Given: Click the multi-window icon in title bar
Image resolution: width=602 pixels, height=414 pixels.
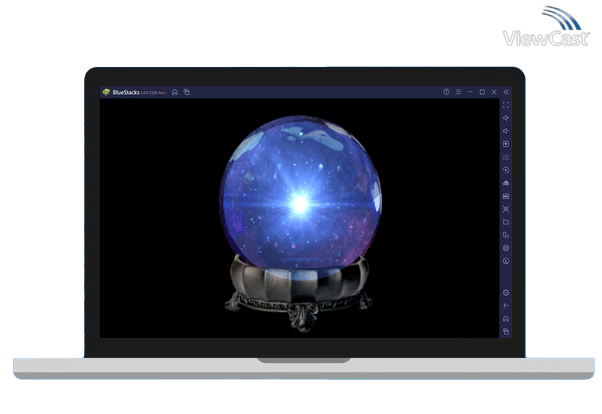Looking at the screenshot, I should point(186,92).
